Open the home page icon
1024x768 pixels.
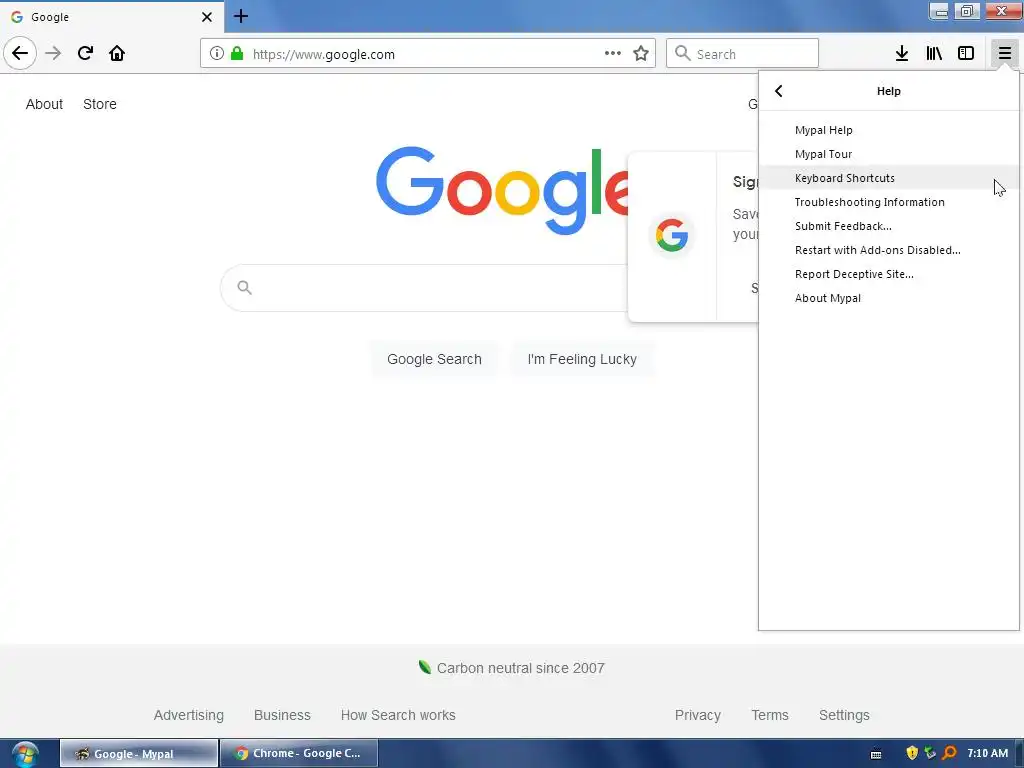click(x=117, y=53)
